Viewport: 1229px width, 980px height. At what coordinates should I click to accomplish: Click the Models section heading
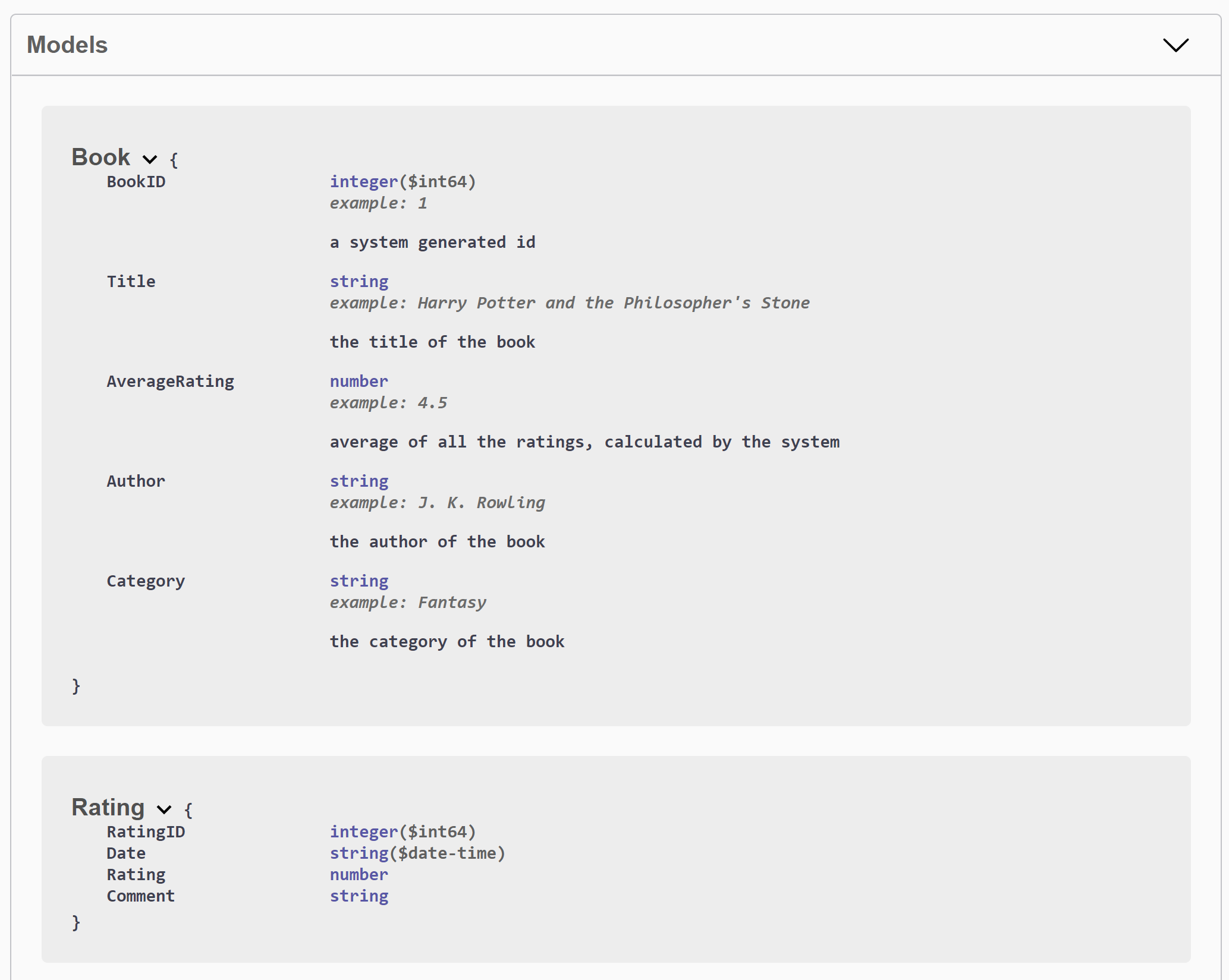click(x=67, y=45)
